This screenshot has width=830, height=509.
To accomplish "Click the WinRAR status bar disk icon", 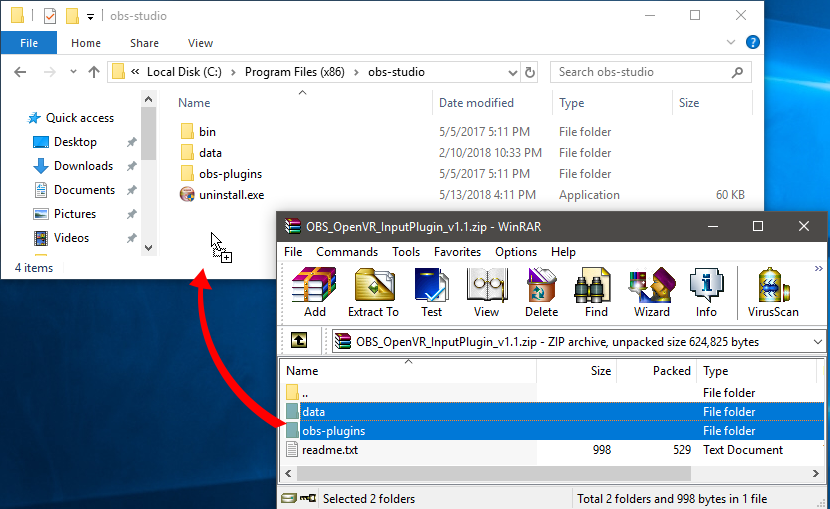I will (x=289, y=498).
